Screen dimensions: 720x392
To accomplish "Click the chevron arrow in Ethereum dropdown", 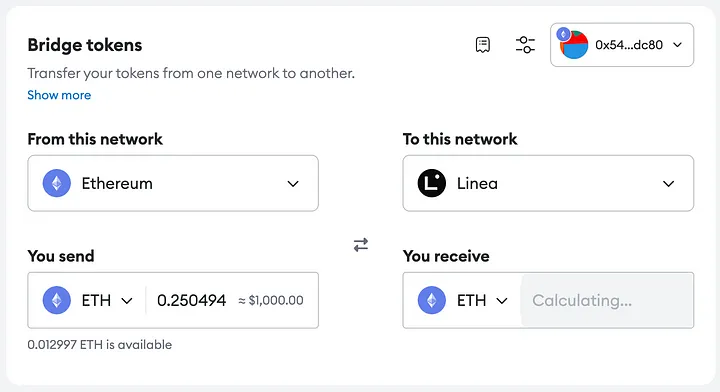I will coord(293,184).
